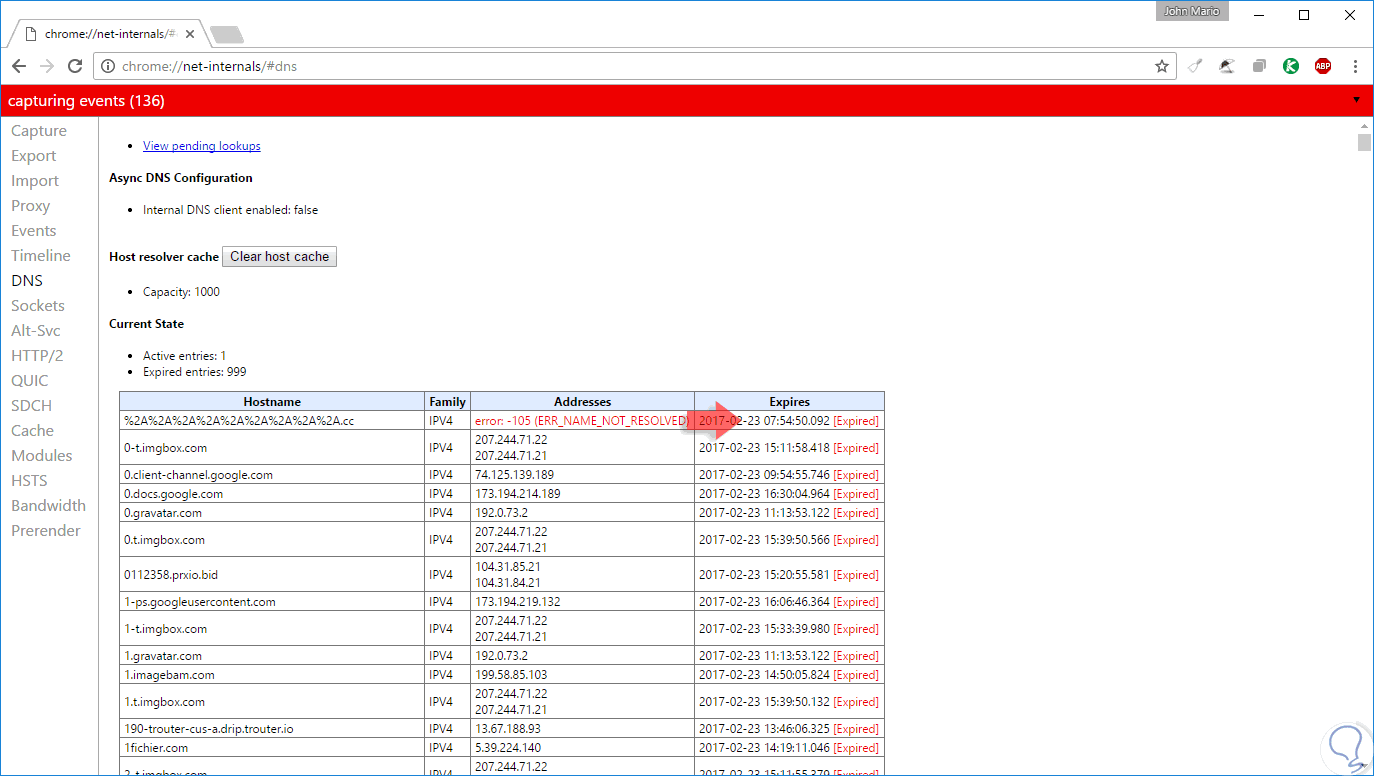Viewport: 1374px width, 776px height.
Task: Open the HTTP/2 section
Action: click(x=37, y=356)
